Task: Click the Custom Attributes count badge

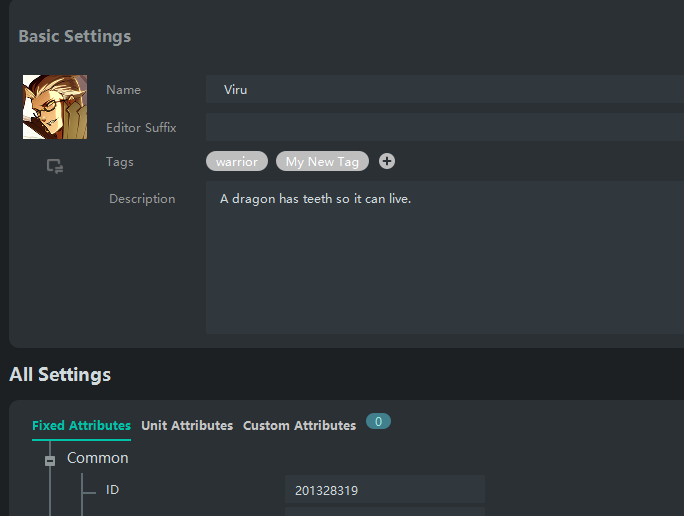Action: [x=378, y=422]
